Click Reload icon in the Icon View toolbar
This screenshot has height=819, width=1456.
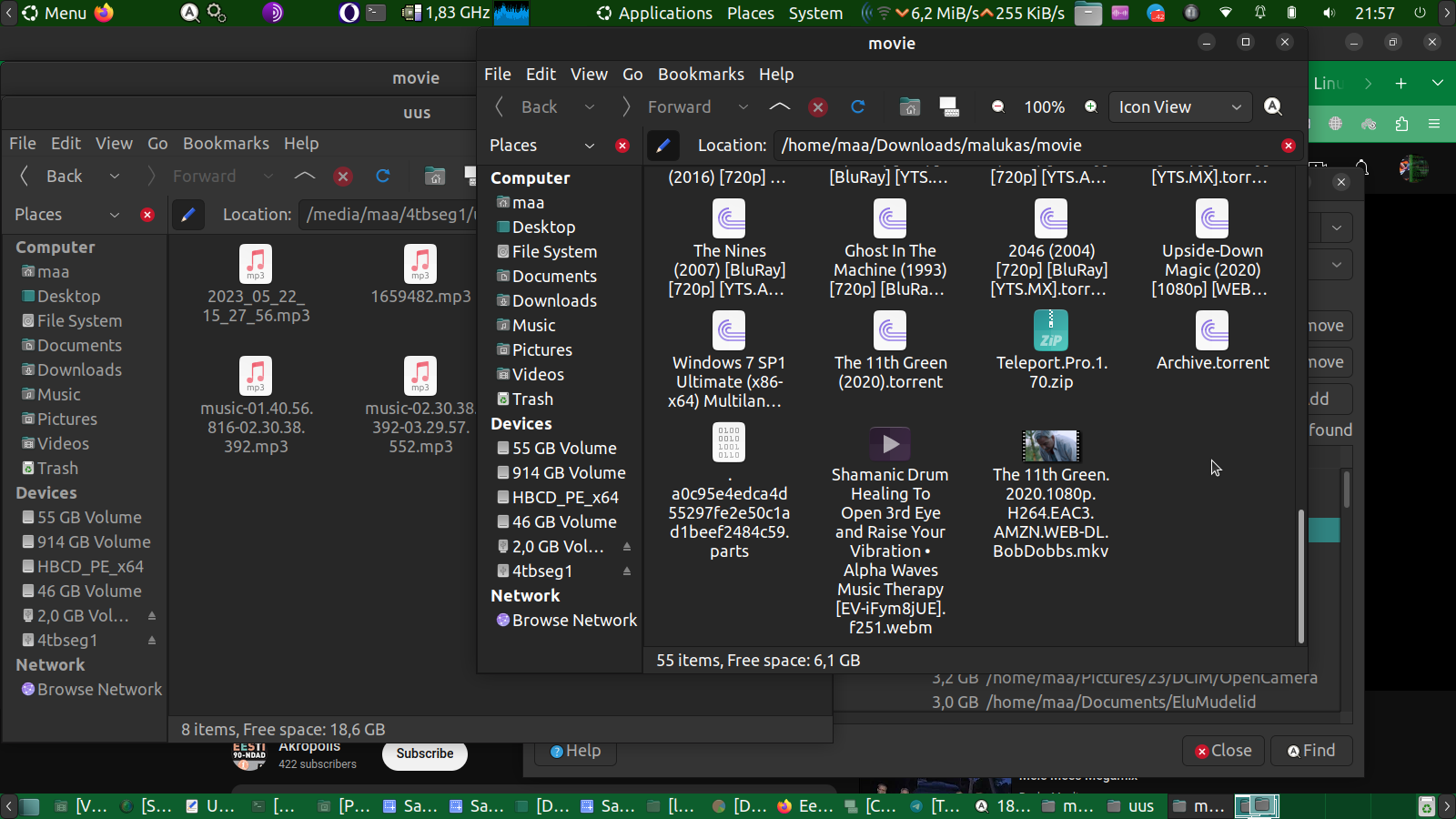[857, 107]
